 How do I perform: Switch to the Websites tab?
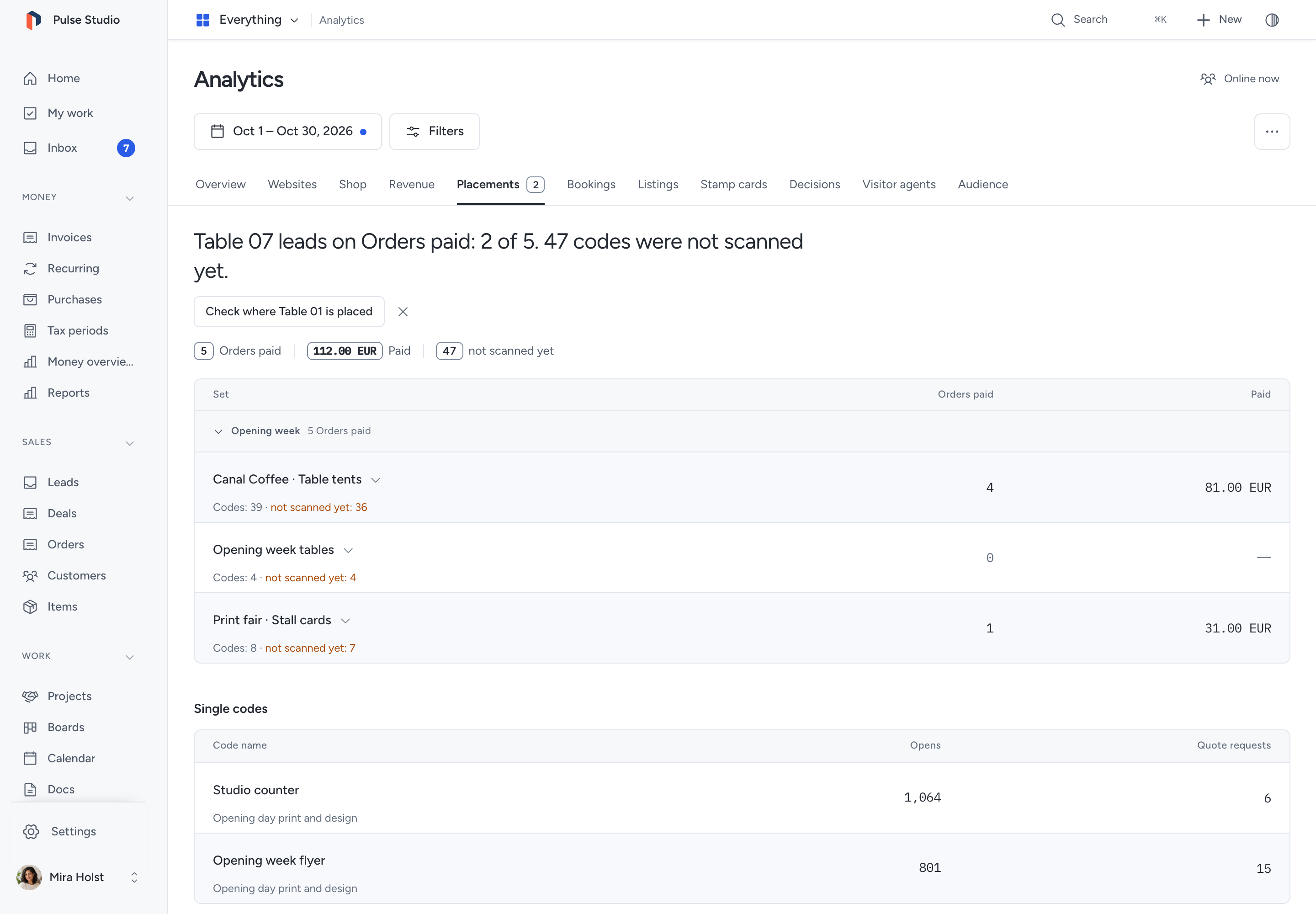292,185
